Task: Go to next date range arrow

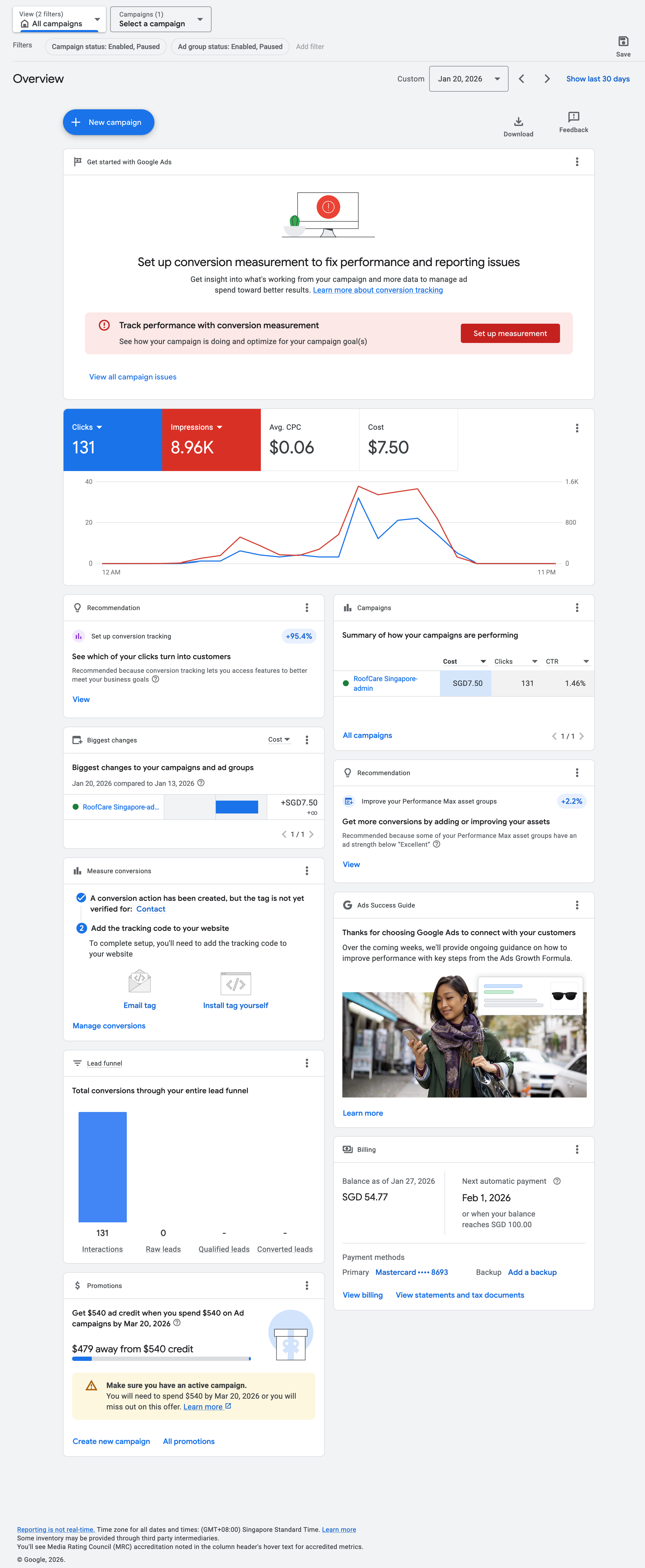Action: click(x=547, y=79)
